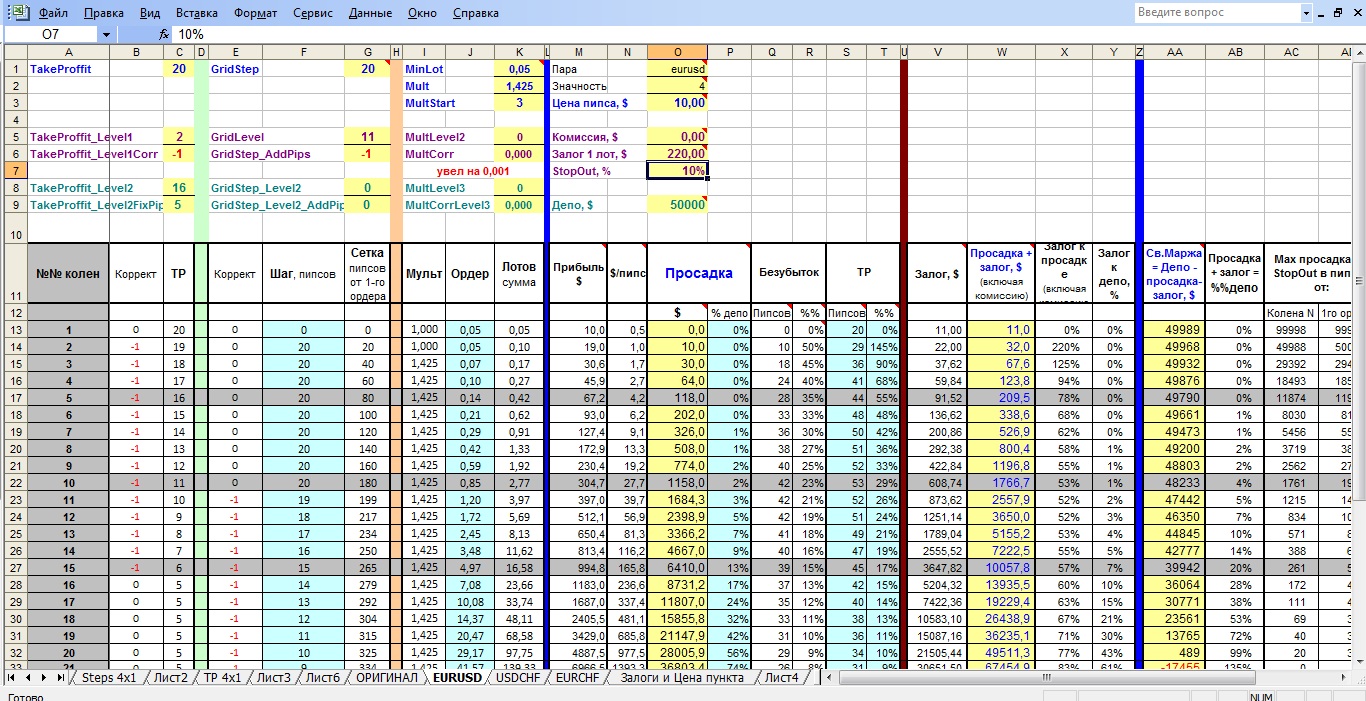Click the Select All corner above row 1

(14, 52)
